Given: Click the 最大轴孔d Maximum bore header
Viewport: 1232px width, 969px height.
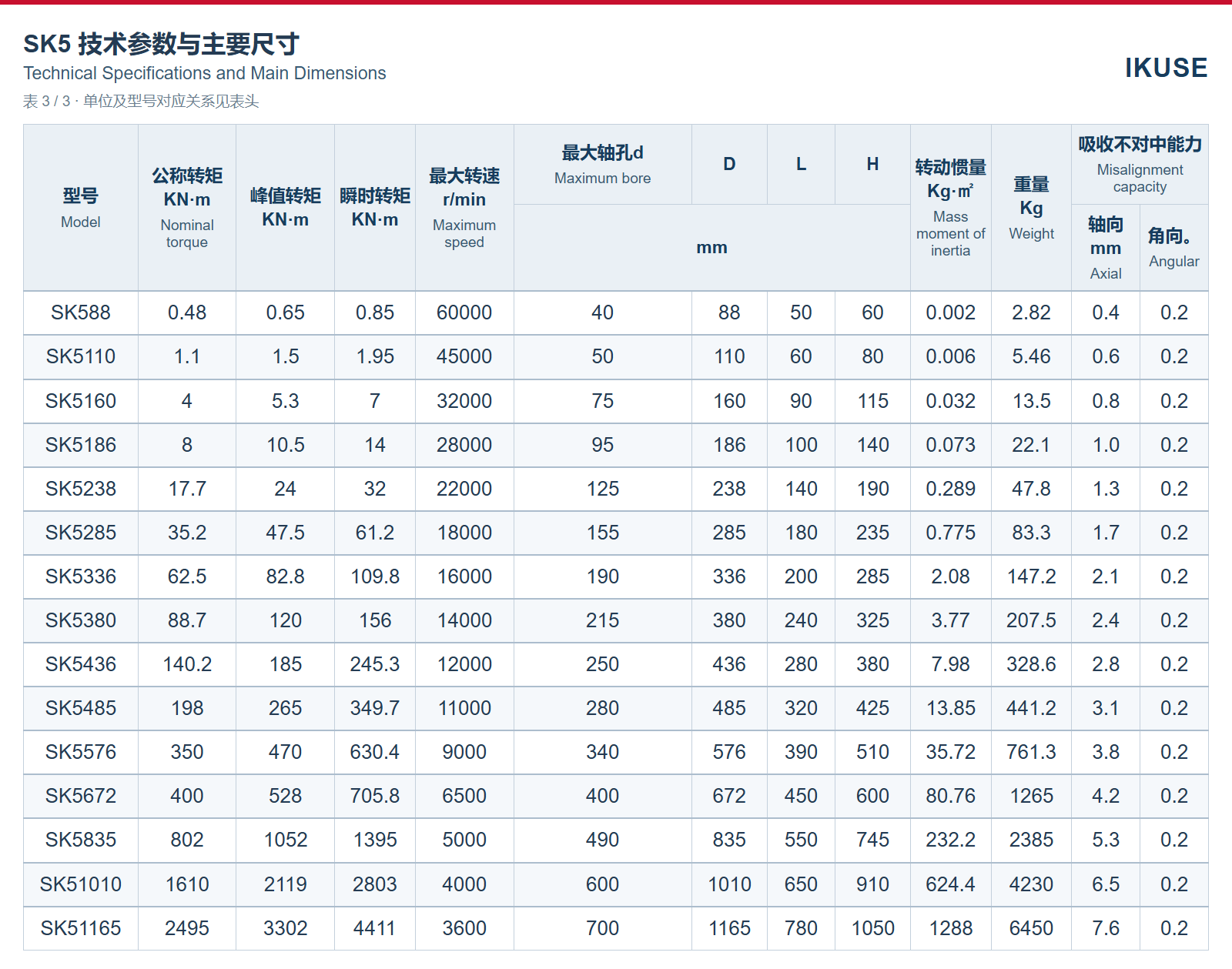Looking at the screenshot, I should coord(603,165).
